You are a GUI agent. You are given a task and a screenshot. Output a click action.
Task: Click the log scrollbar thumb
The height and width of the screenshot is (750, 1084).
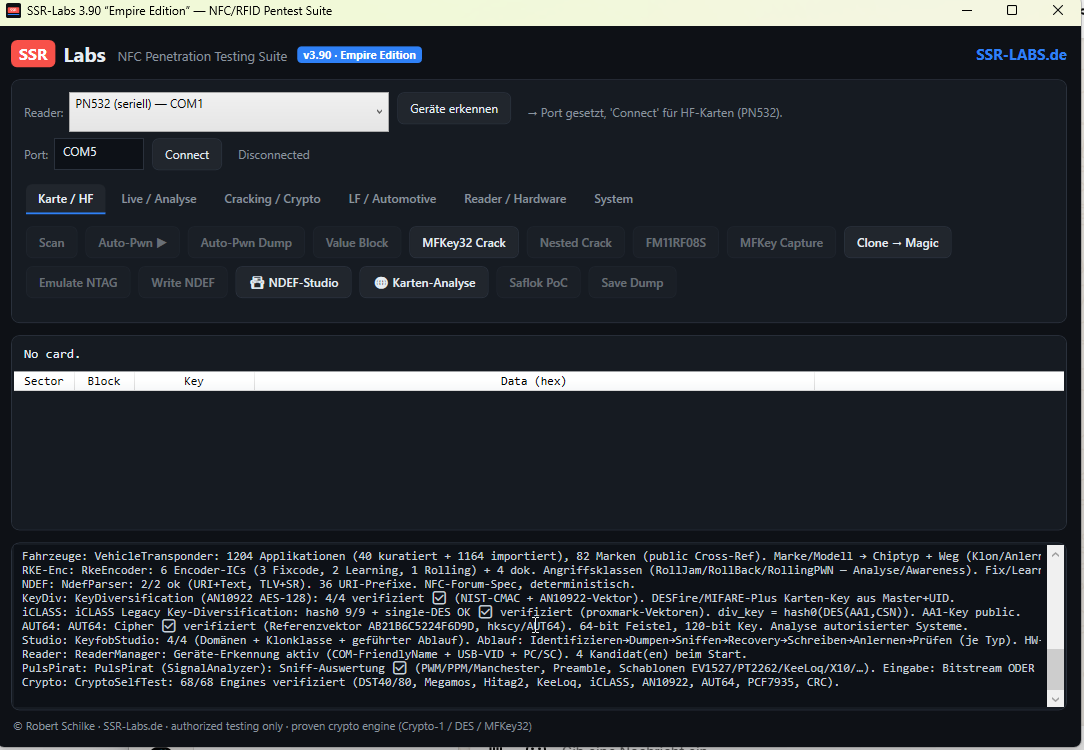tap(1055, 669)
